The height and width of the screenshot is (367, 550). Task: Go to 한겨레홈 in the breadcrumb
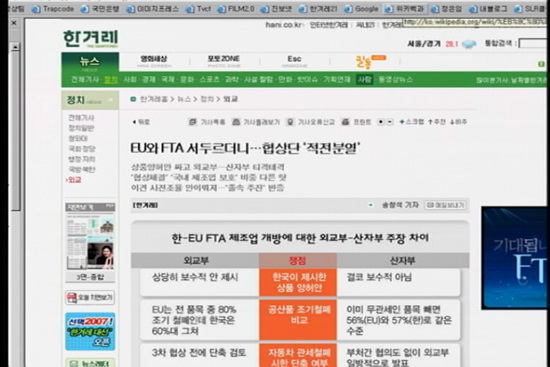(154, 99)
